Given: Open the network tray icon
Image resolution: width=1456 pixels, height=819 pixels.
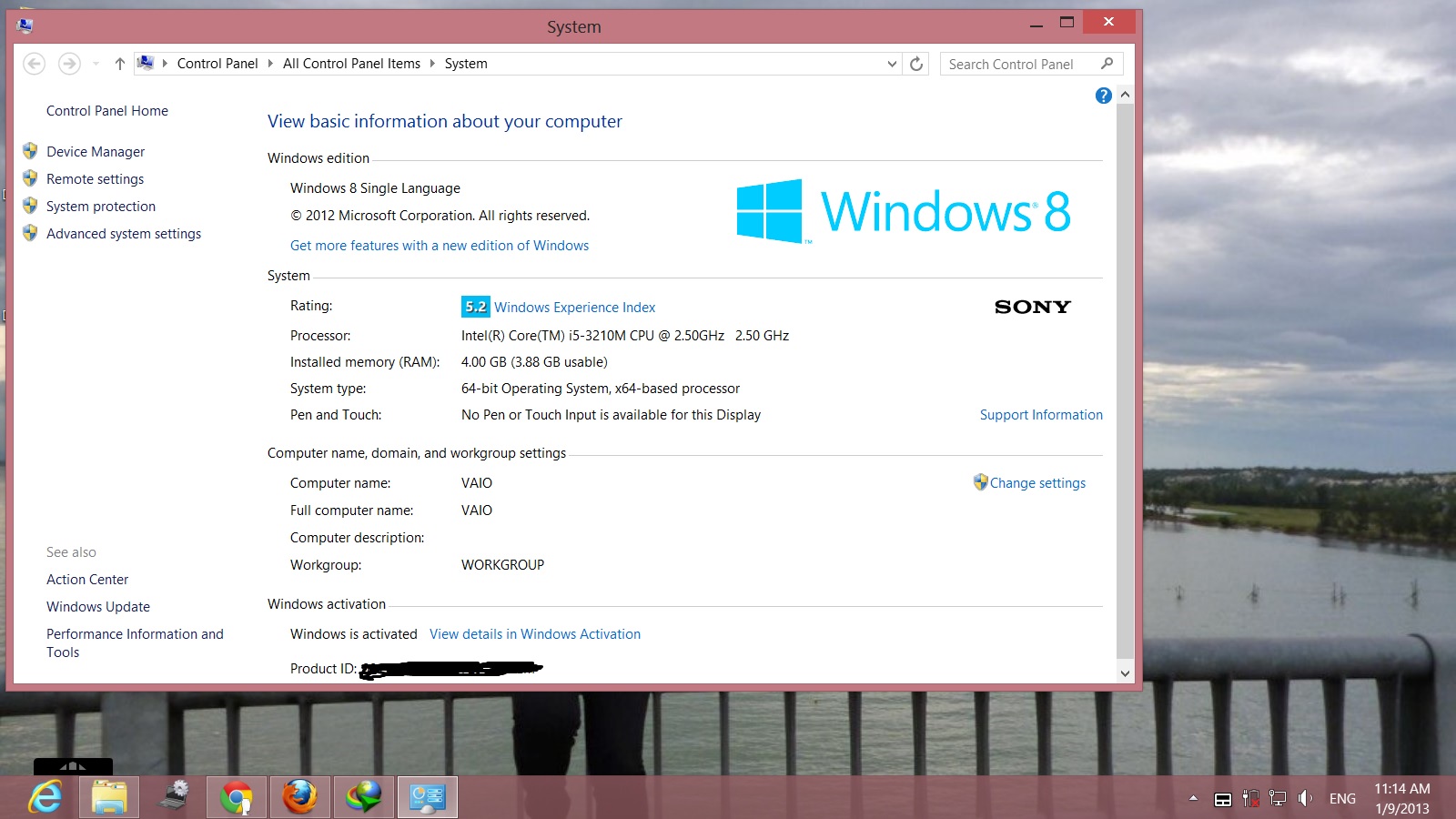Looking at the screenshot, I should (1278, 798).
